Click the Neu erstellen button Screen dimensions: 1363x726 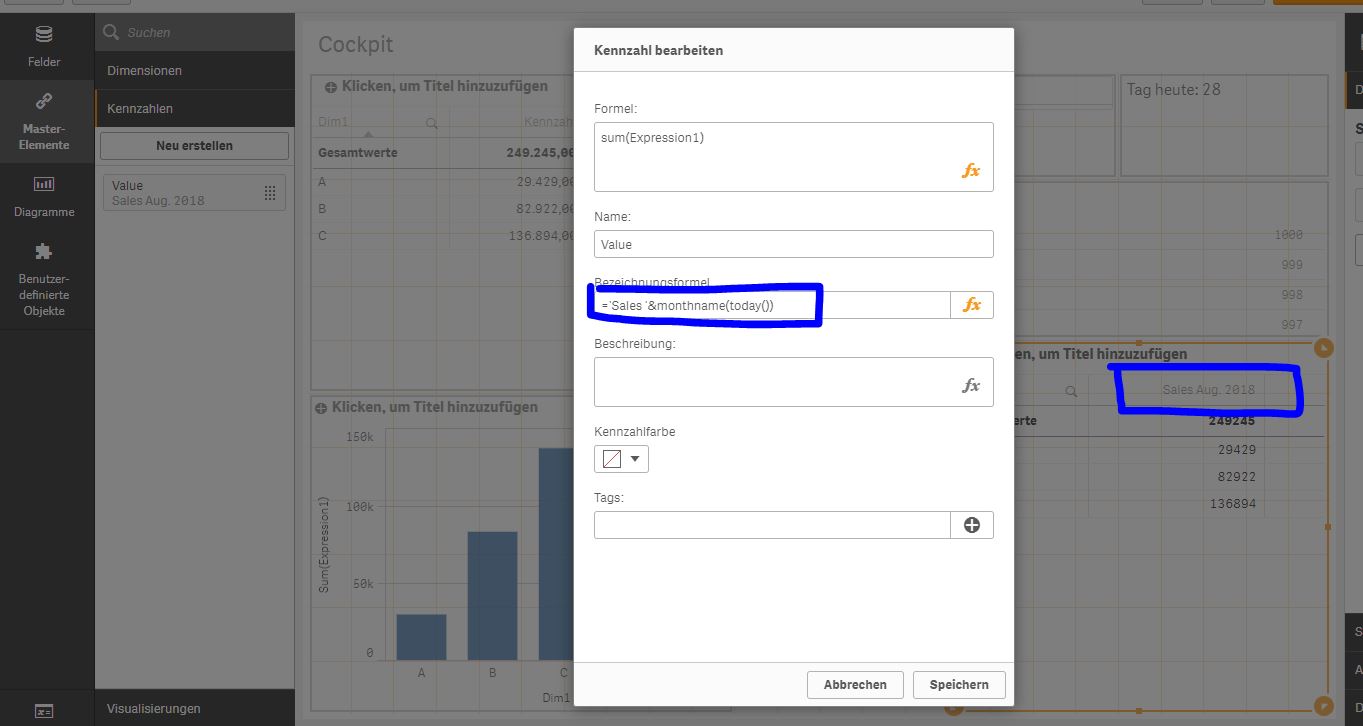tap(194, 145)
